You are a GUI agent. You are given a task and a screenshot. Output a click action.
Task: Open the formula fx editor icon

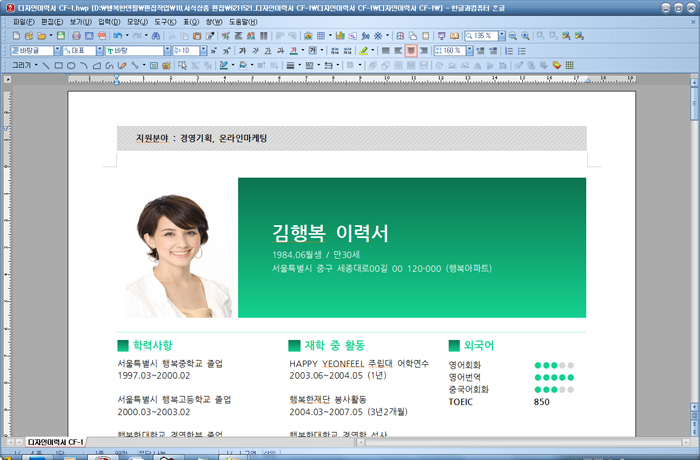[x=366, y=36]
